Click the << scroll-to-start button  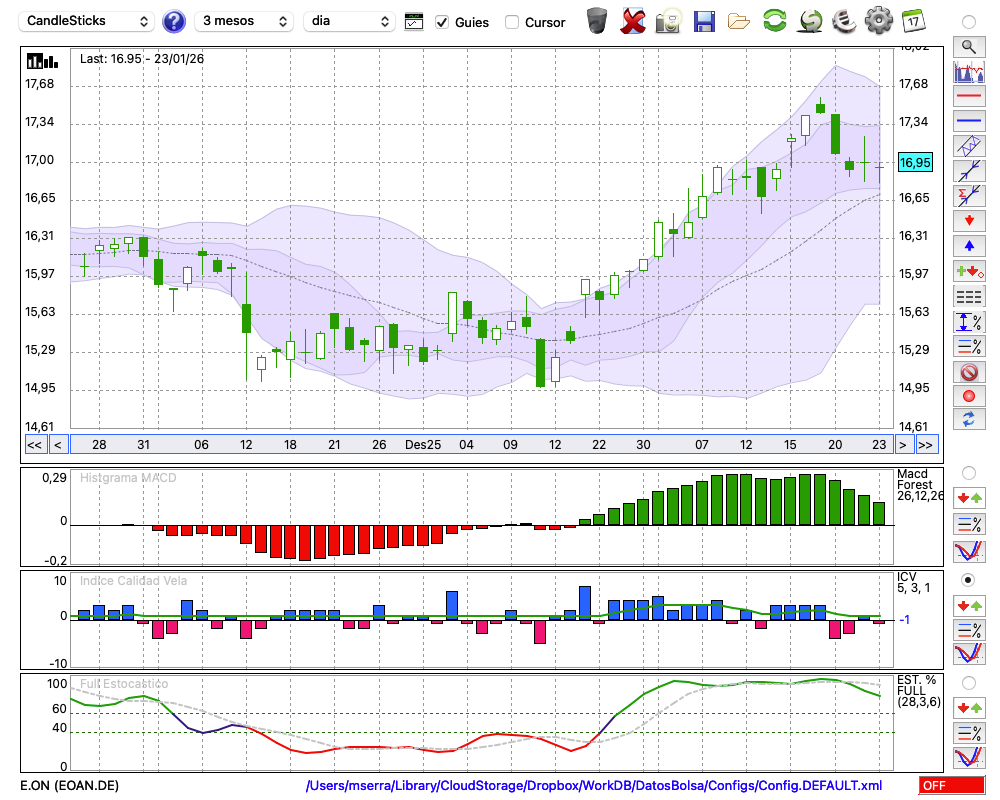34,445
